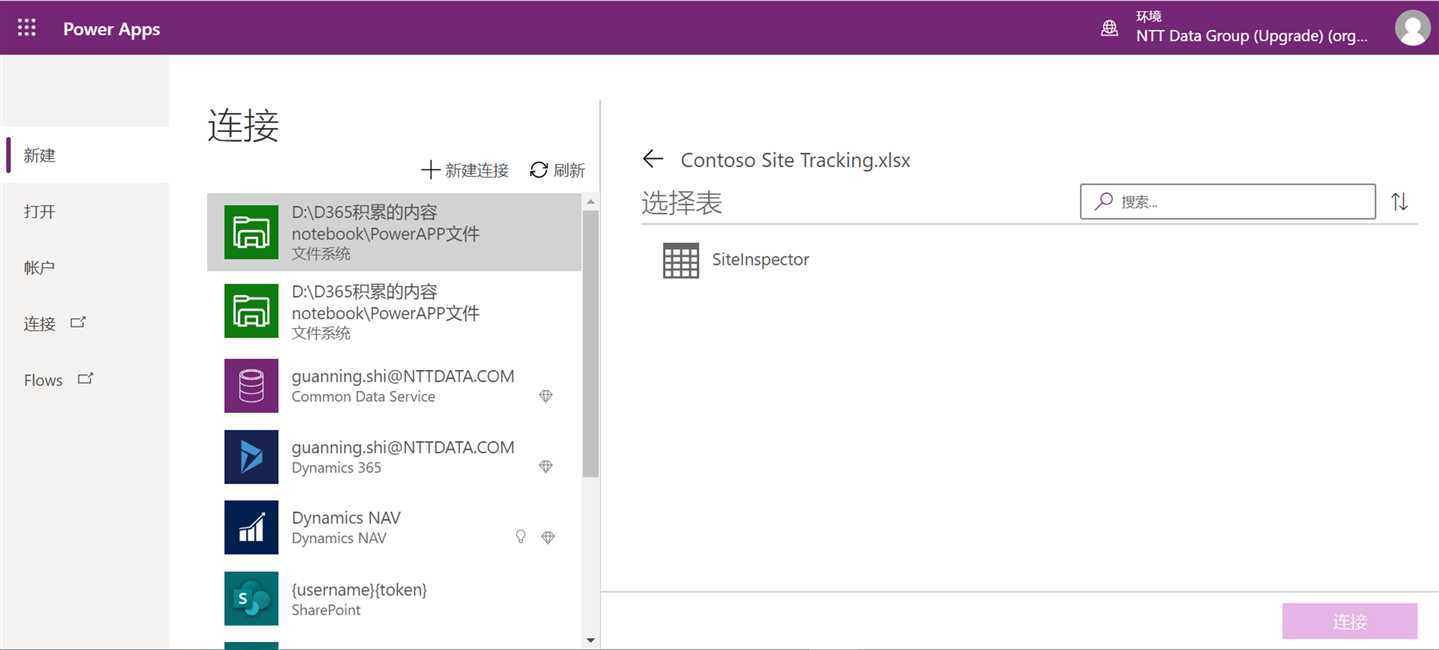Click the plus icon for new connection
The image size is (1439, 650).
coord(430,170)
